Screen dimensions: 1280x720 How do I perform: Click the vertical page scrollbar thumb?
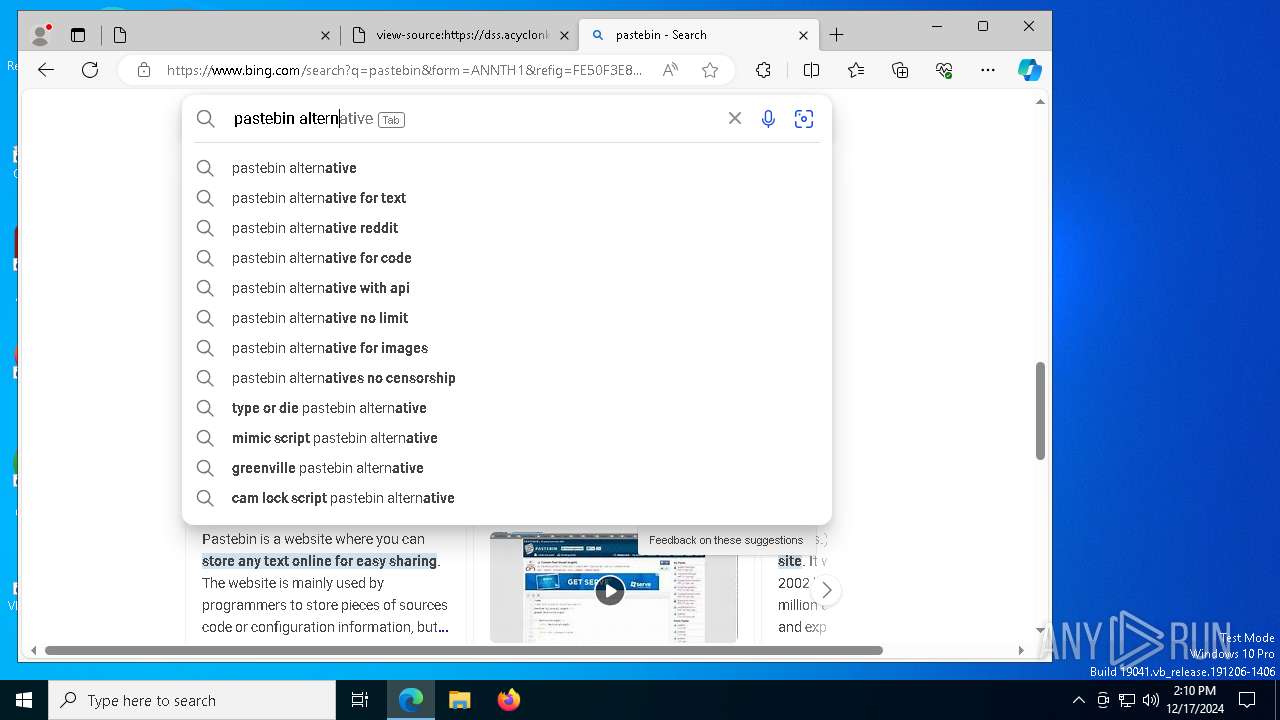tap(1040, 411)
